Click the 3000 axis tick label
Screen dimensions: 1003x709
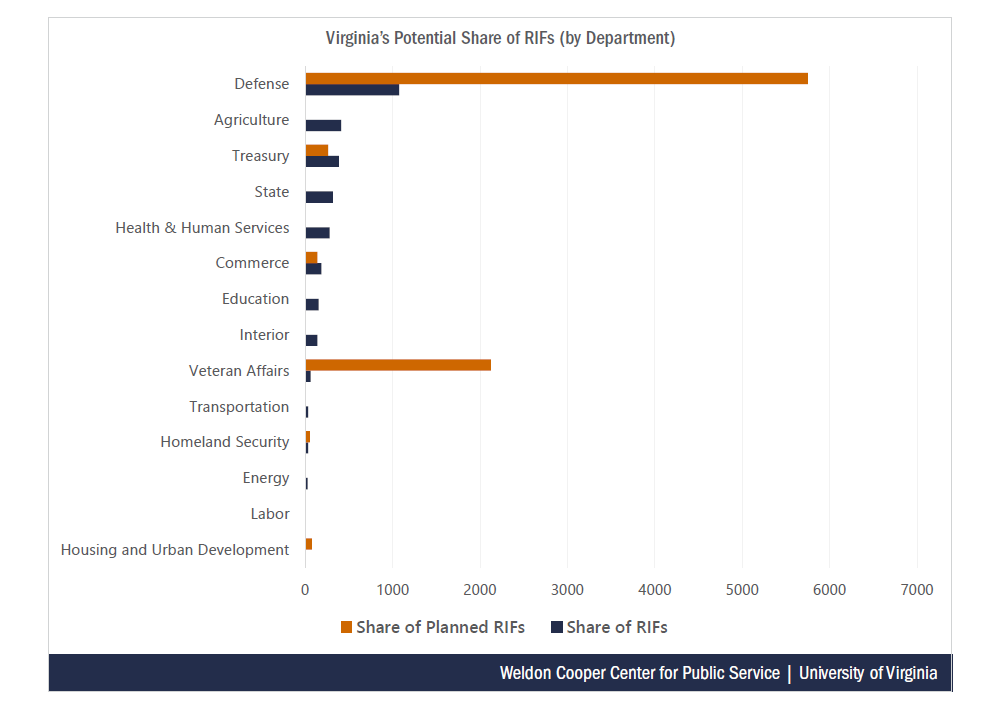click(567, 590)
